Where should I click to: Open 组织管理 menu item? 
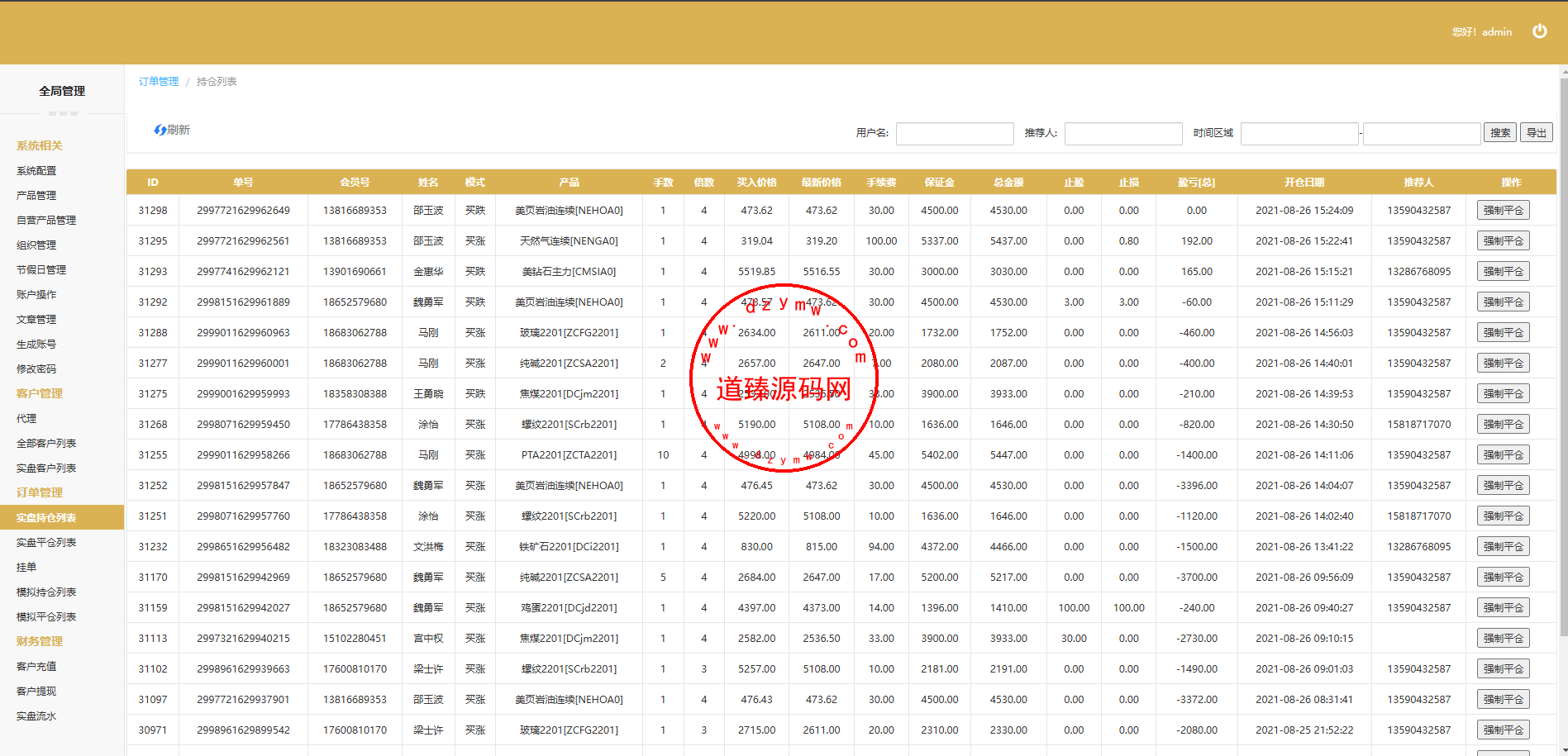pyautogui.click(x=36, y=245)
